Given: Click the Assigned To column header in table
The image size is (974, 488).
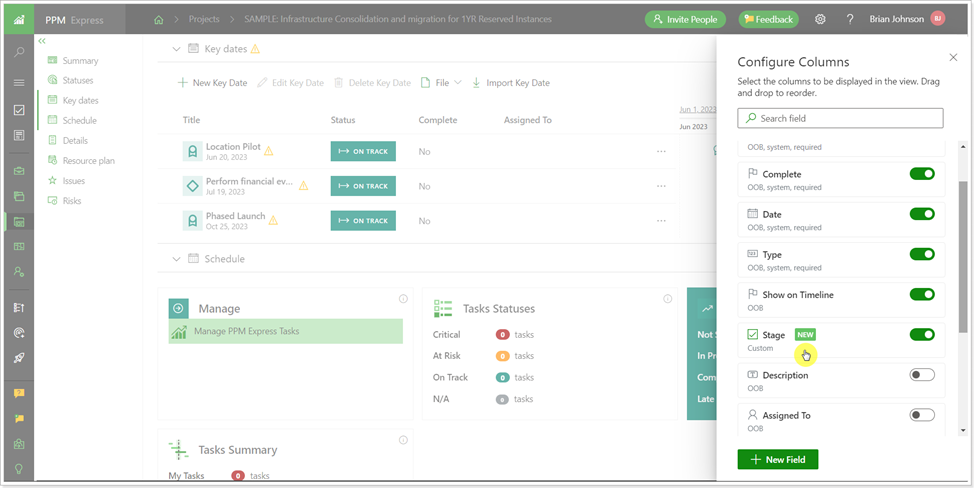Looking at the screenshot, I should (x=527, y=120).
